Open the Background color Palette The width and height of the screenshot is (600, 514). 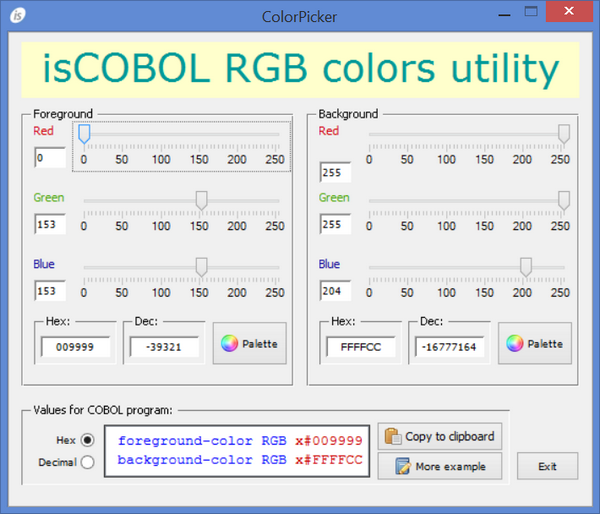tap(535, 344)
